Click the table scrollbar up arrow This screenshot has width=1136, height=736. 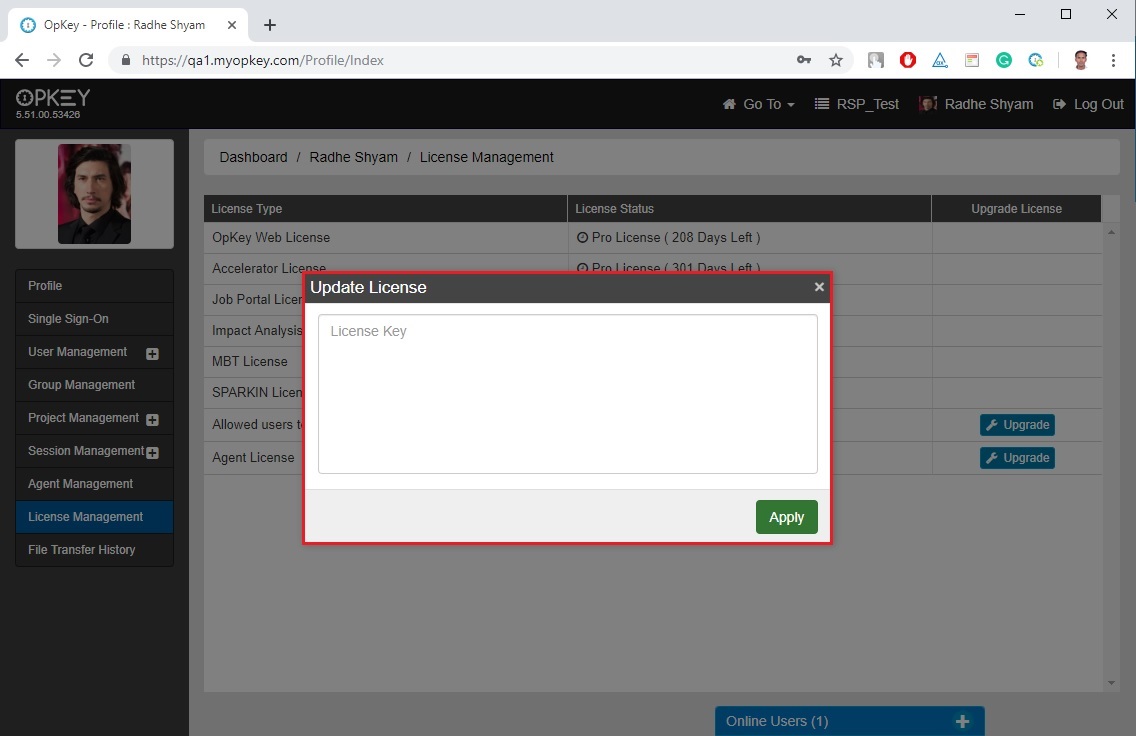pos(1111,232)
